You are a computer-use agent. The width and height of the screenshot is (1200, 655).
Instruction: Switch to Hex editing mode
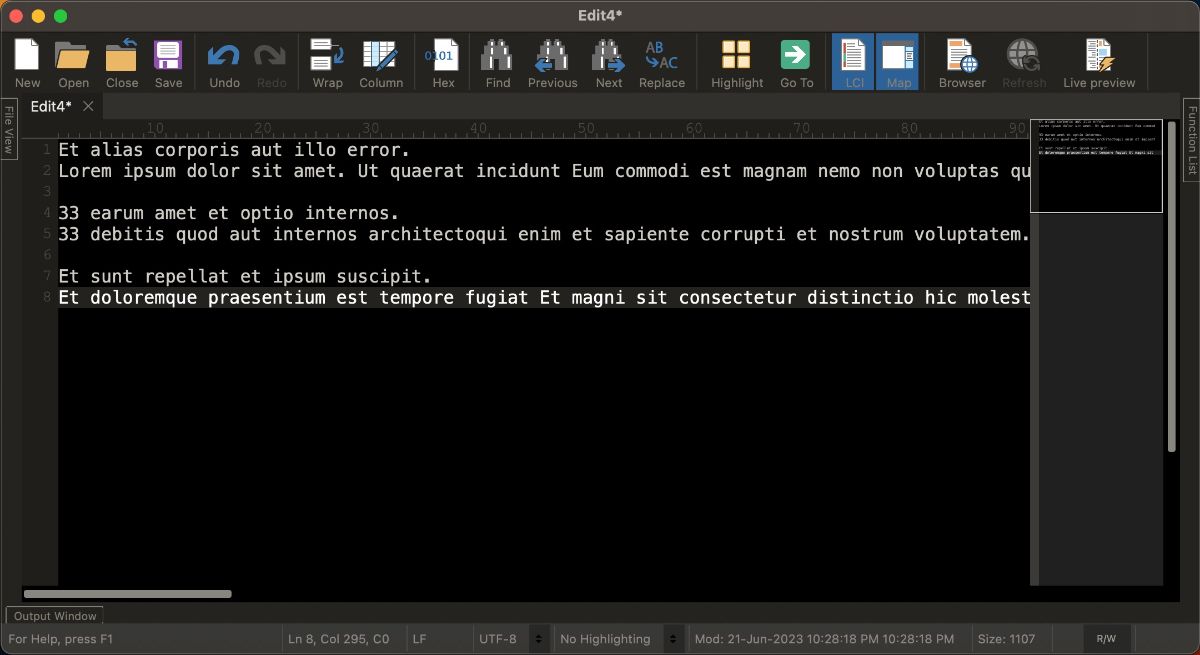tap(443, 62)
